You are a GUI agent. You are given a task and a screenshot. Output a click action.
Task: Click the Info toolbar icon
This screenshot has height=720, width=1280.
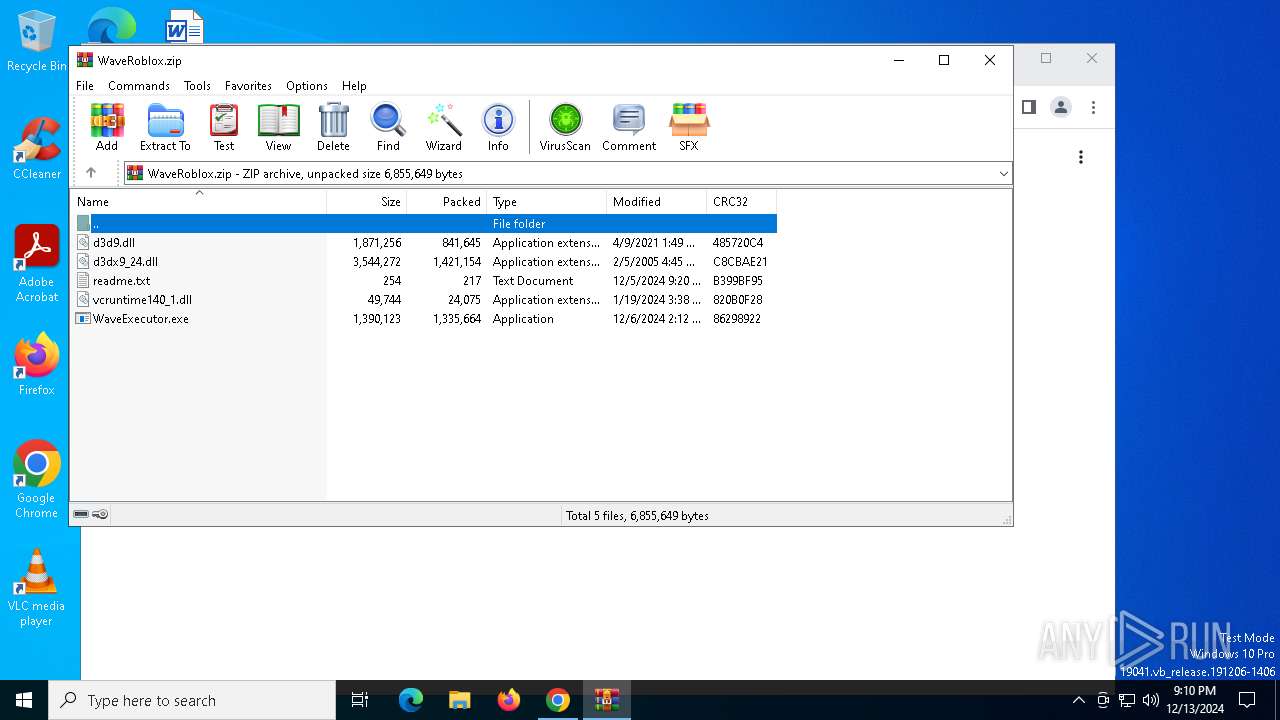click(498, 127)
